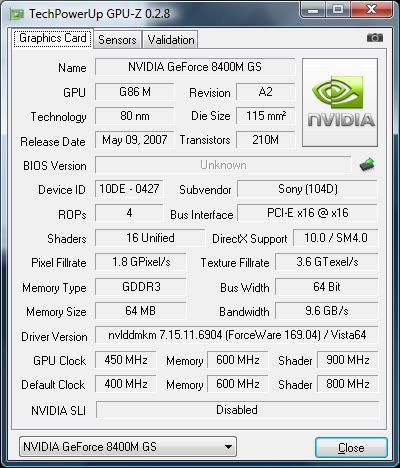
Task: Click the Bandwidth 9.6 GB/s field
Action: point(327,311)
